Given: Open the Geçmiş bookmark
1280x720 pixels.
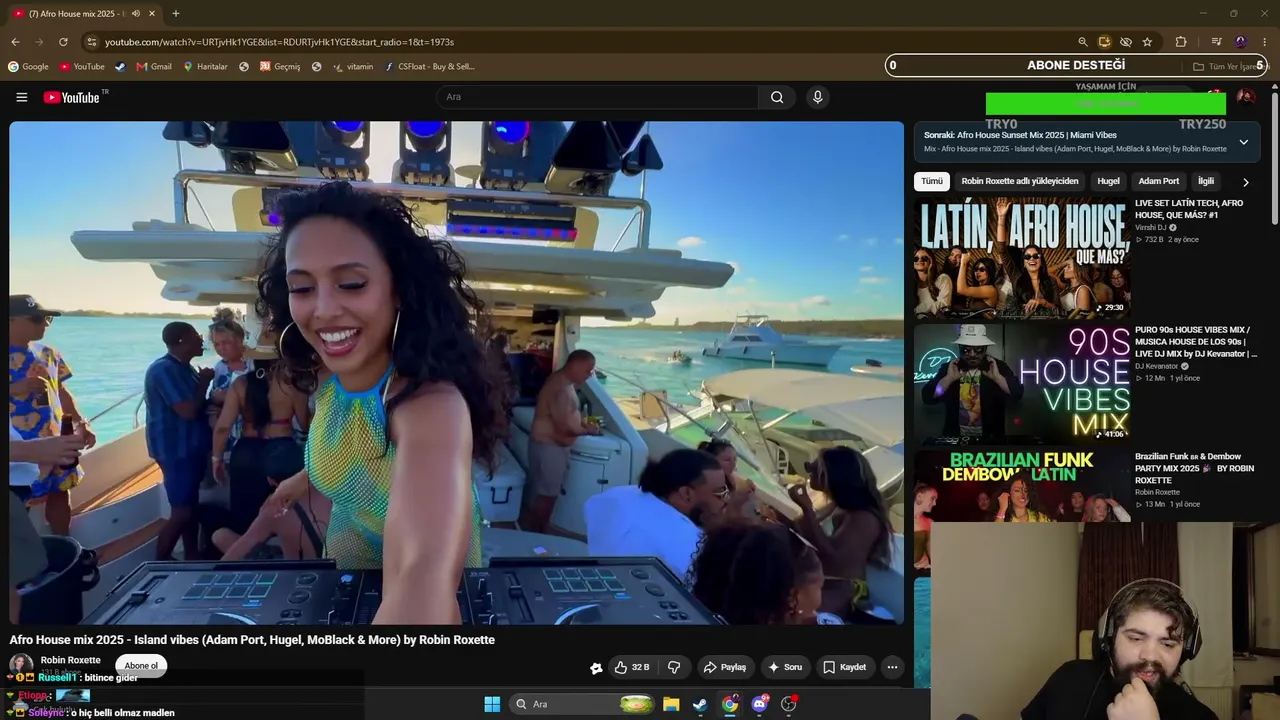Looking at the screenshot, I should point(280,67).
